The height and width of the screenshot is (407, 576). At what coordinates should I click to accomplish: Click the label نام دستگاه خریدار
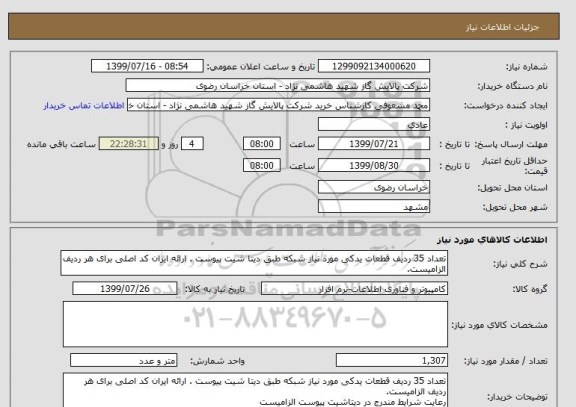512,86
